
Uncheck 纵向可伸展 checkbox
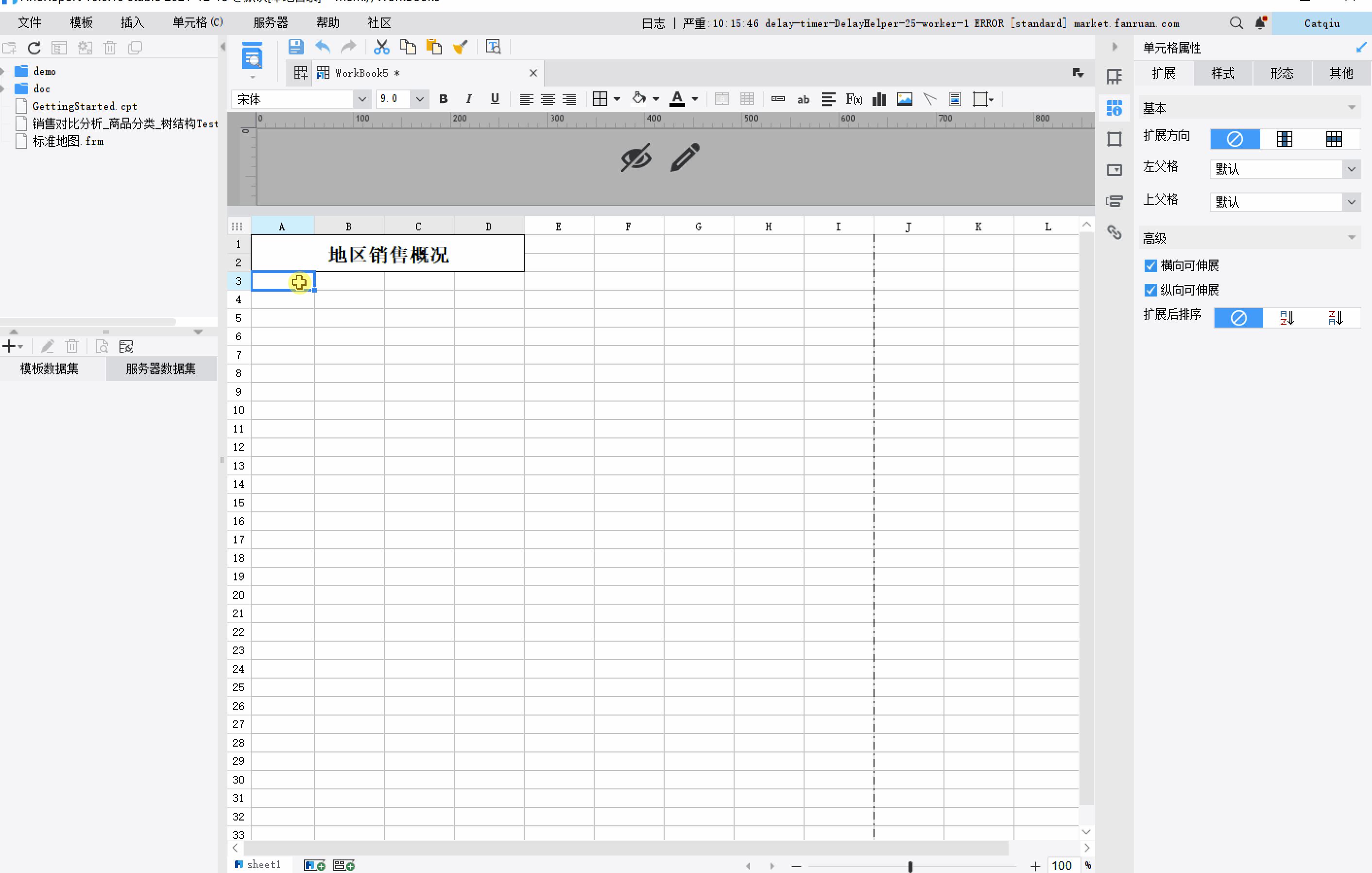point(1150,290)
